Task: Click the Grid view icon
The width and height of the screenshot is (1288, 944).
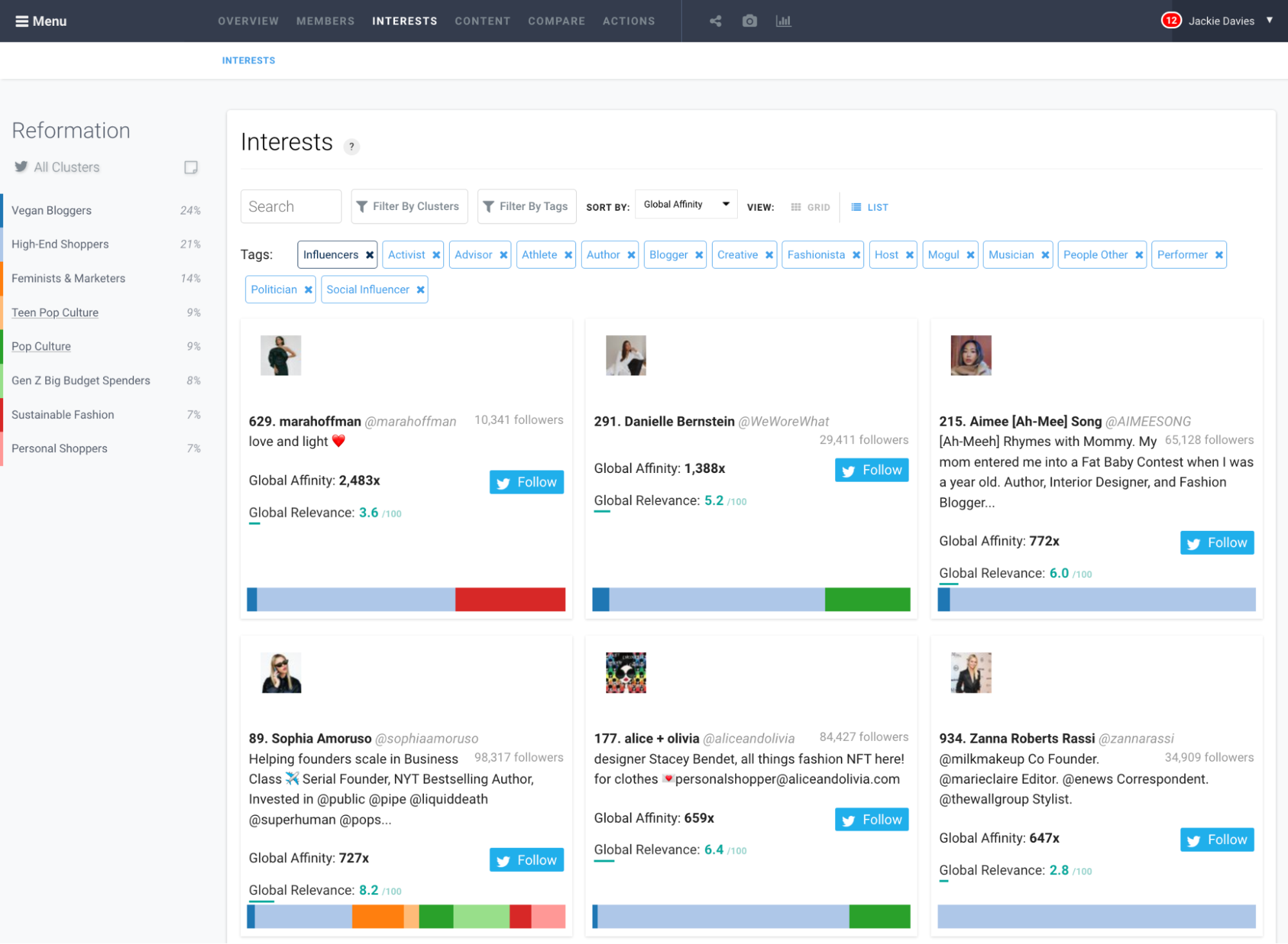Action: tap(797, 207)
